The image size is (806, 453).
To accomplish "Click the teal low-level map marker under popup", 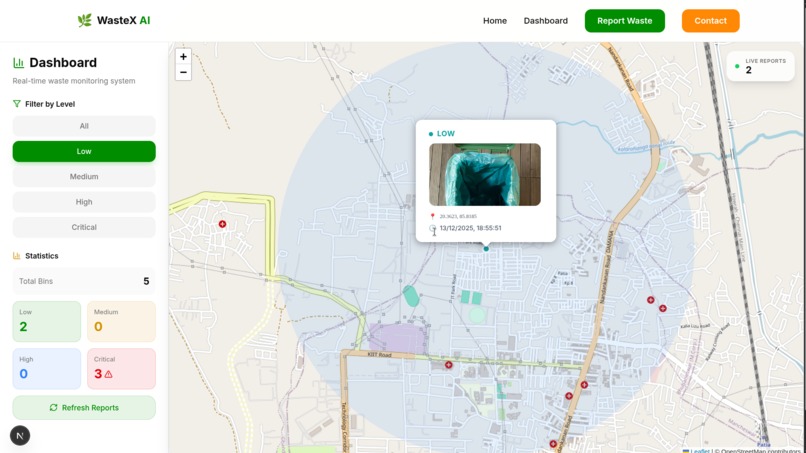I will click(x=486, y=249).
